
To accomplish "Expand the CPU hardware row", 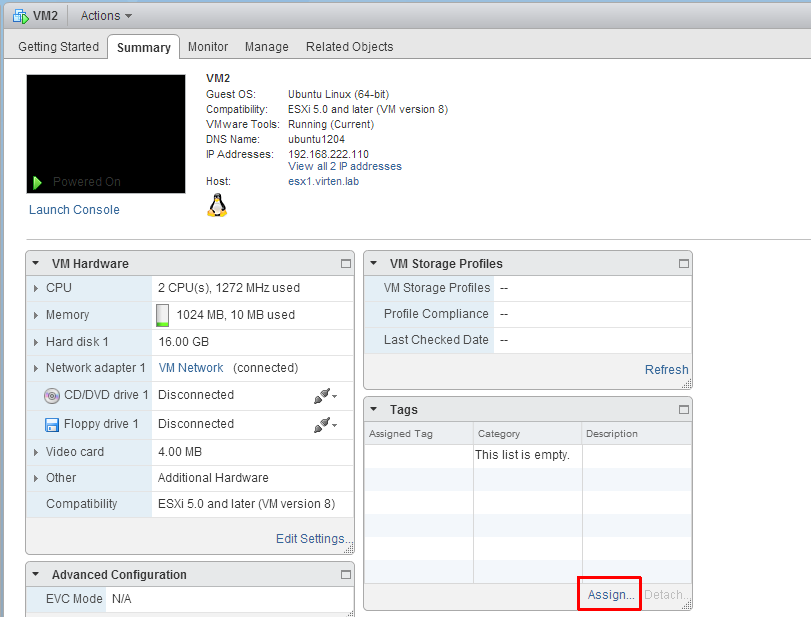I will [36, 288].
